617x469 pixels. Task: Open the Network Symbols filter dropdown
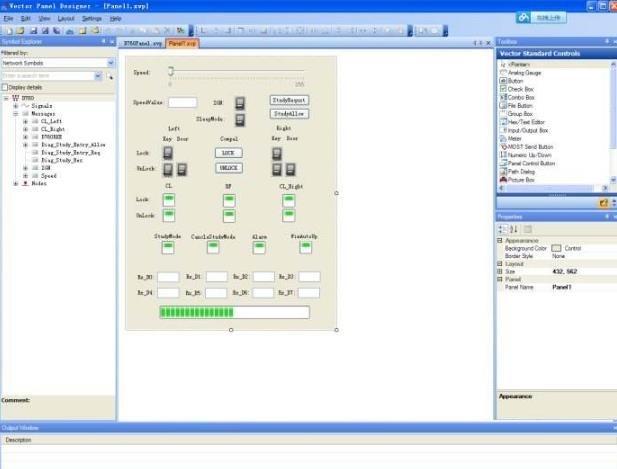coord(110,63)
